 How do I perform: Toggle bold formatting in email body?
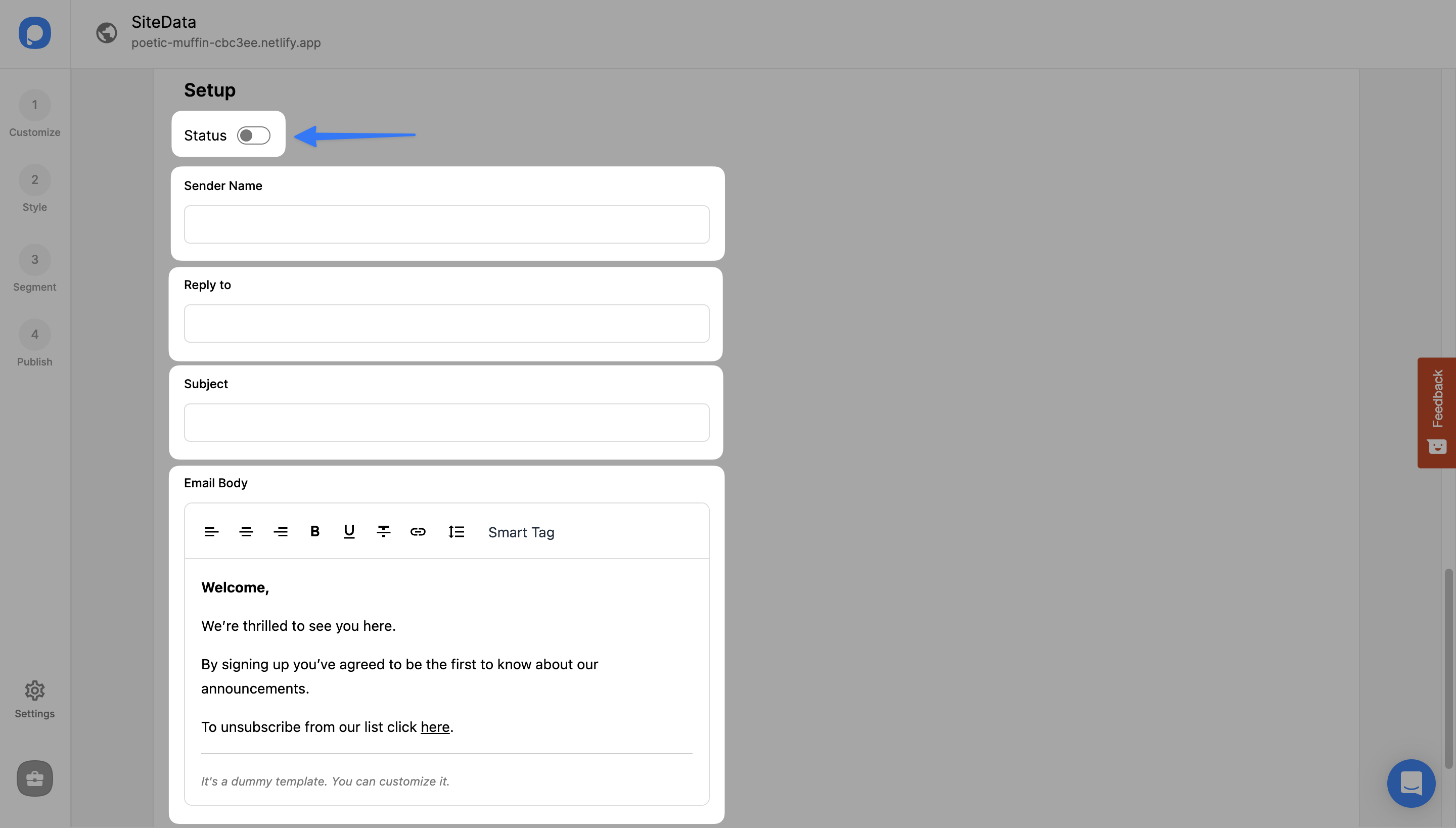(x=314, y=531)
